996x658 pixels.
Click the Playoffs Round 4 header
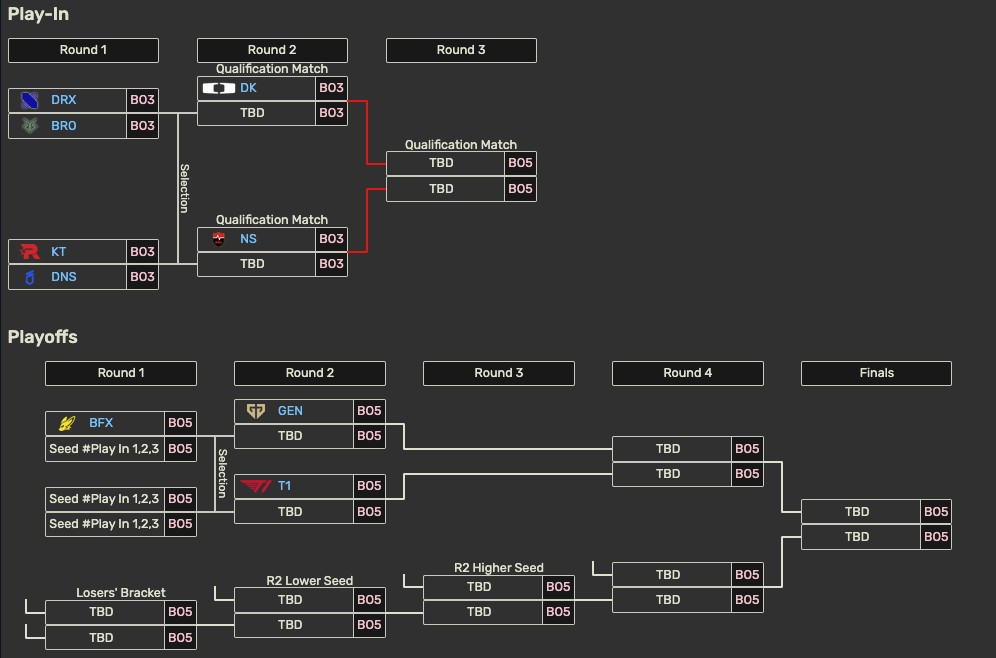(x=688, y=373)
